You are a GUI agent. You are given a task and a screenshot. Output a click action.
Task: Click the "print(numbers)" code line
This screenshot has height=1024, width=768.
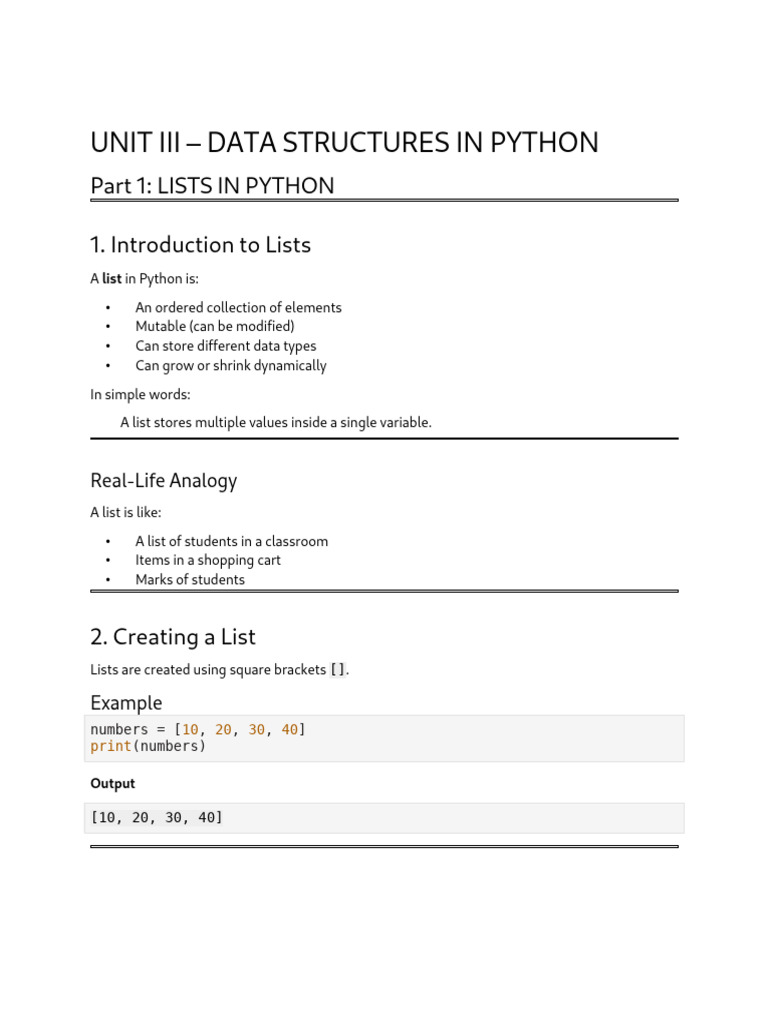pos(148,746)
